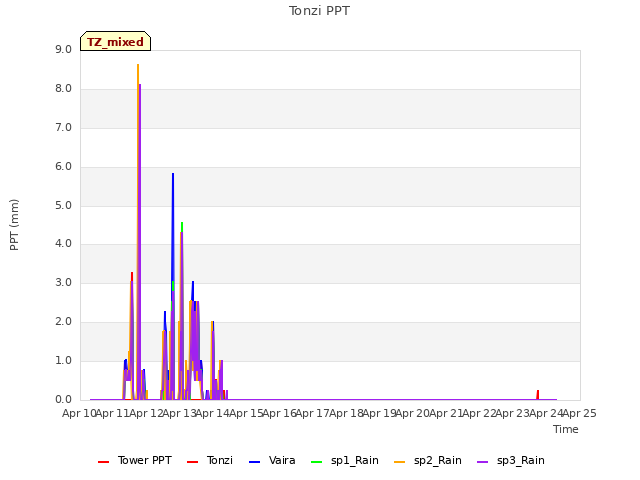Click the PPT (mm) y-axis label

click(x=14, y=224)
